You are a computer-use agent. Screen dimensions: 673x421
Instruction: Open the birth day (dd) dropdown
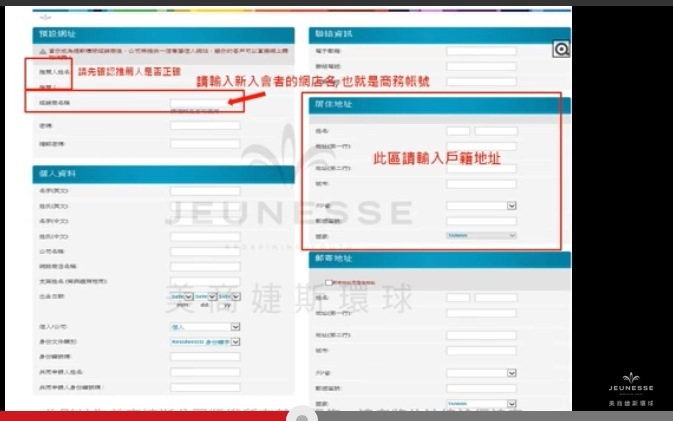coord(205,297)
